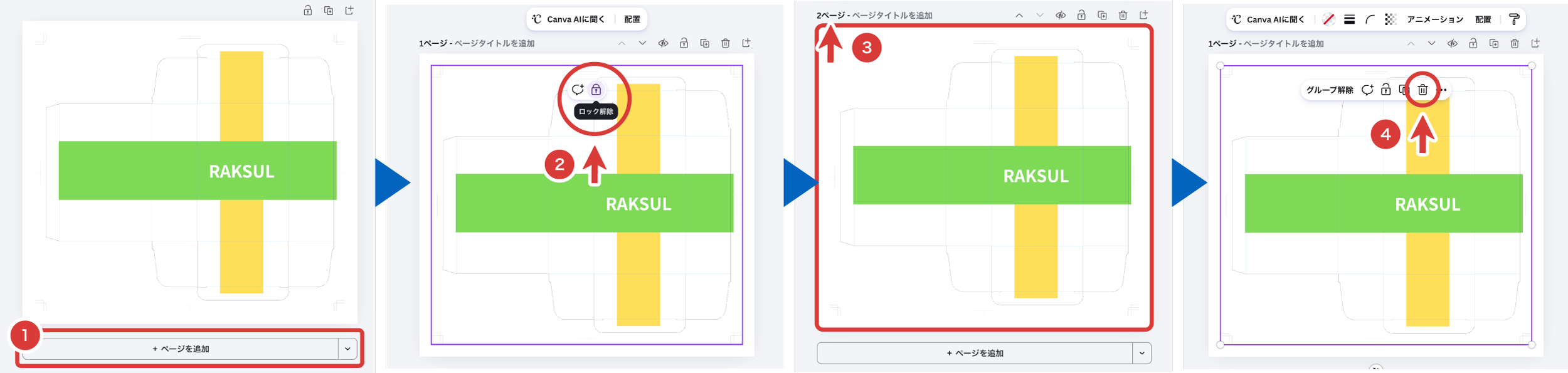Toggle page lock for page 1 in step 2 screenshot
This screenshot has width=1568, height=373.
(684, 43)
